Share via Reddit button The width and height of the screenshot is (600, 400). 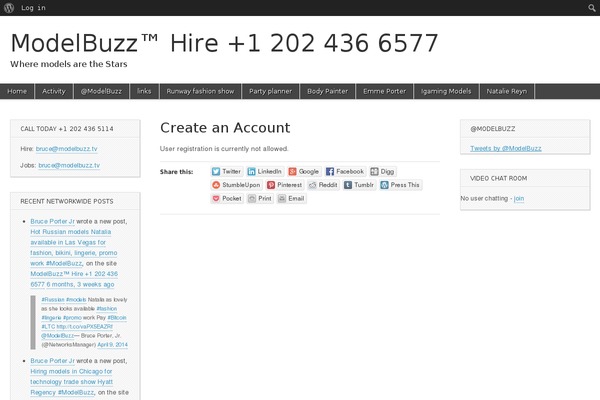click(x=323, y=185)
